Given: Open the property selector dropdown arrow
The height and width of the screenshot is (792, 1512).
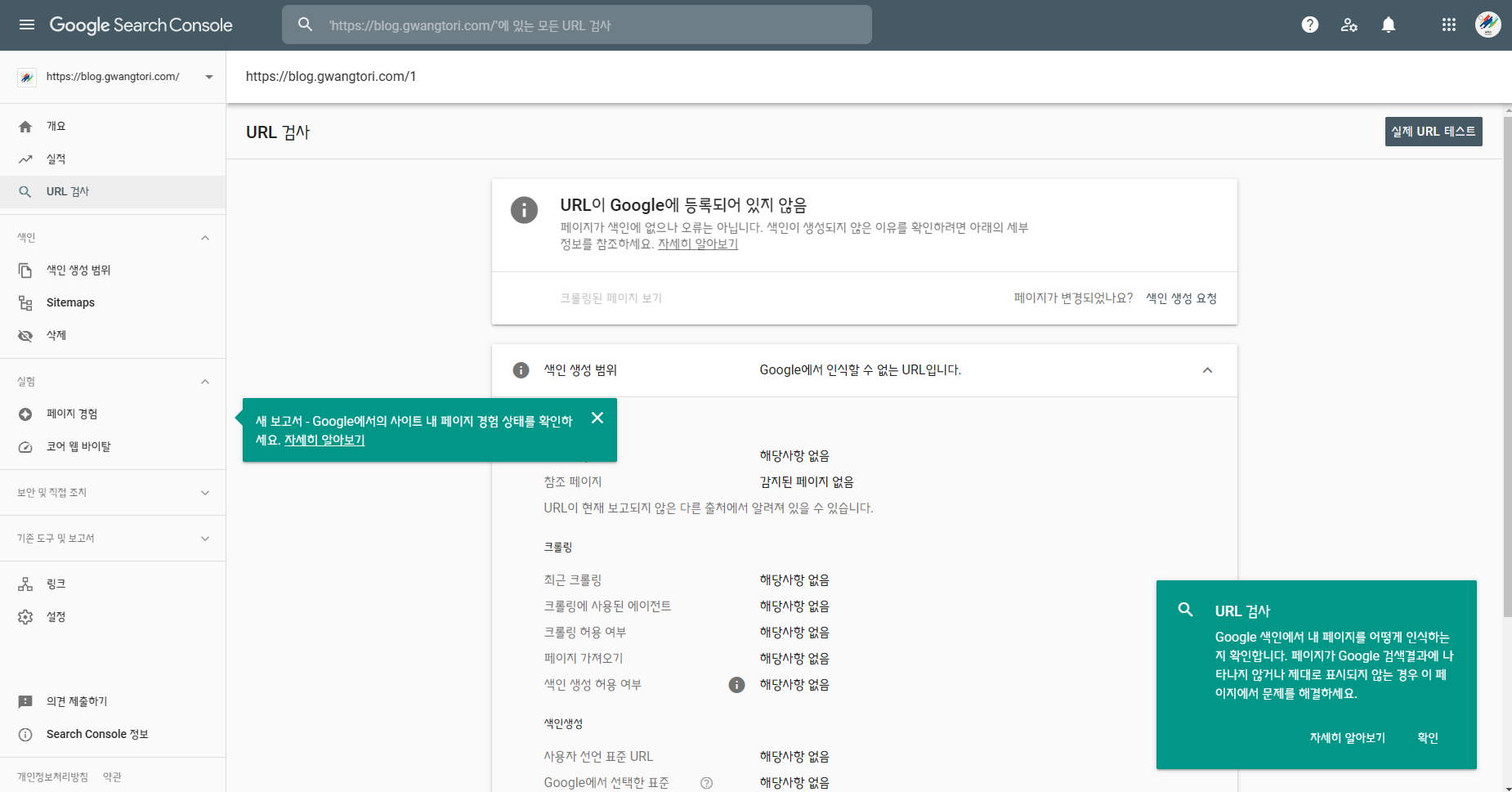Looking at the screenshot, I should point(209,77).
